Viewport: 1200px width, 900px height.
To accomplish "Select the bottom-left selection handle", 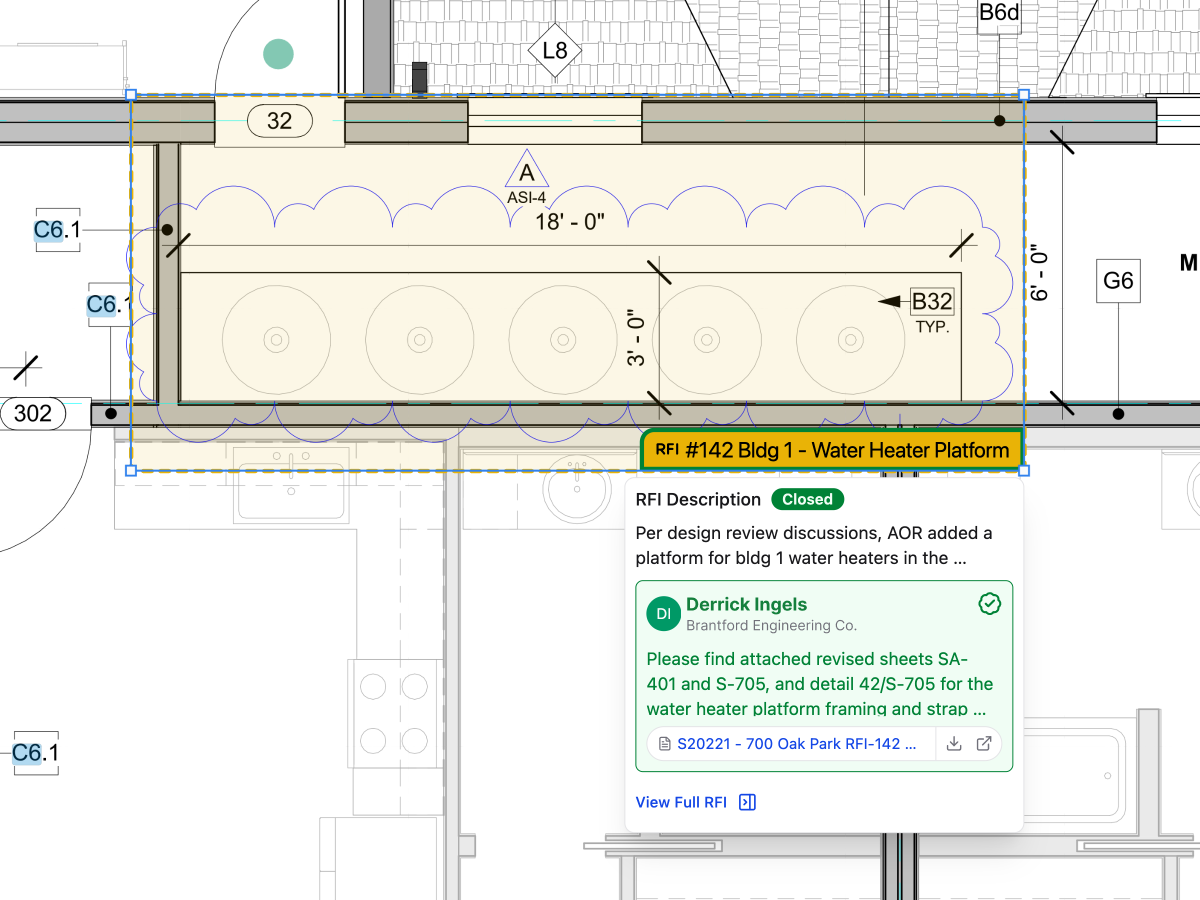I will [131, 470].
